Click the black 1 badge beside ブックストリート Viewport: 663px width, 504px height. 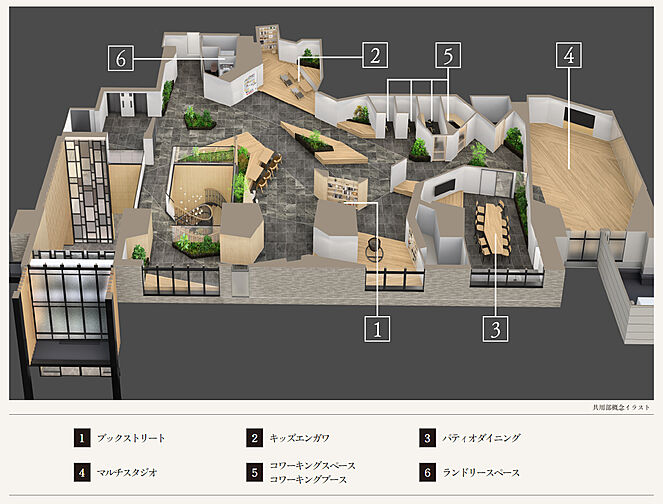pos(81,438)
